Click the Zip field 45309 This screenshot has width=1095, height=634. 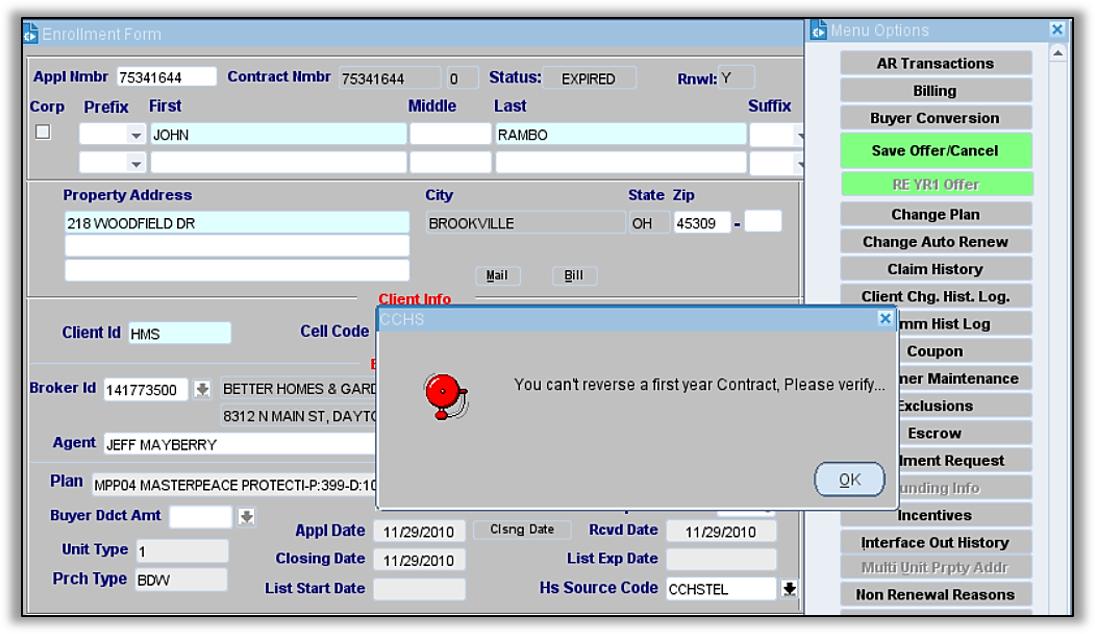click(702, 223)
